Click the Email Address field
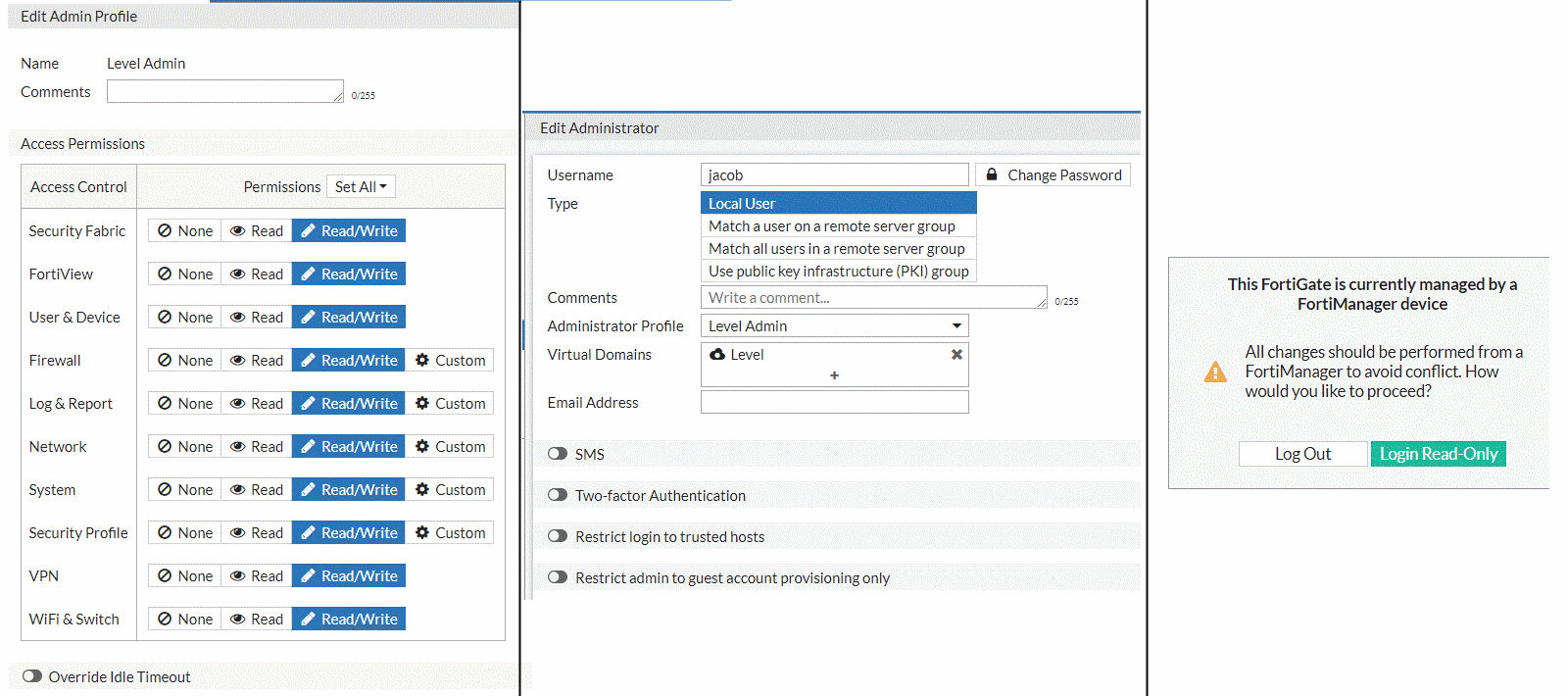This screenshot has height=696, width=1568. (x=835, y=402)
